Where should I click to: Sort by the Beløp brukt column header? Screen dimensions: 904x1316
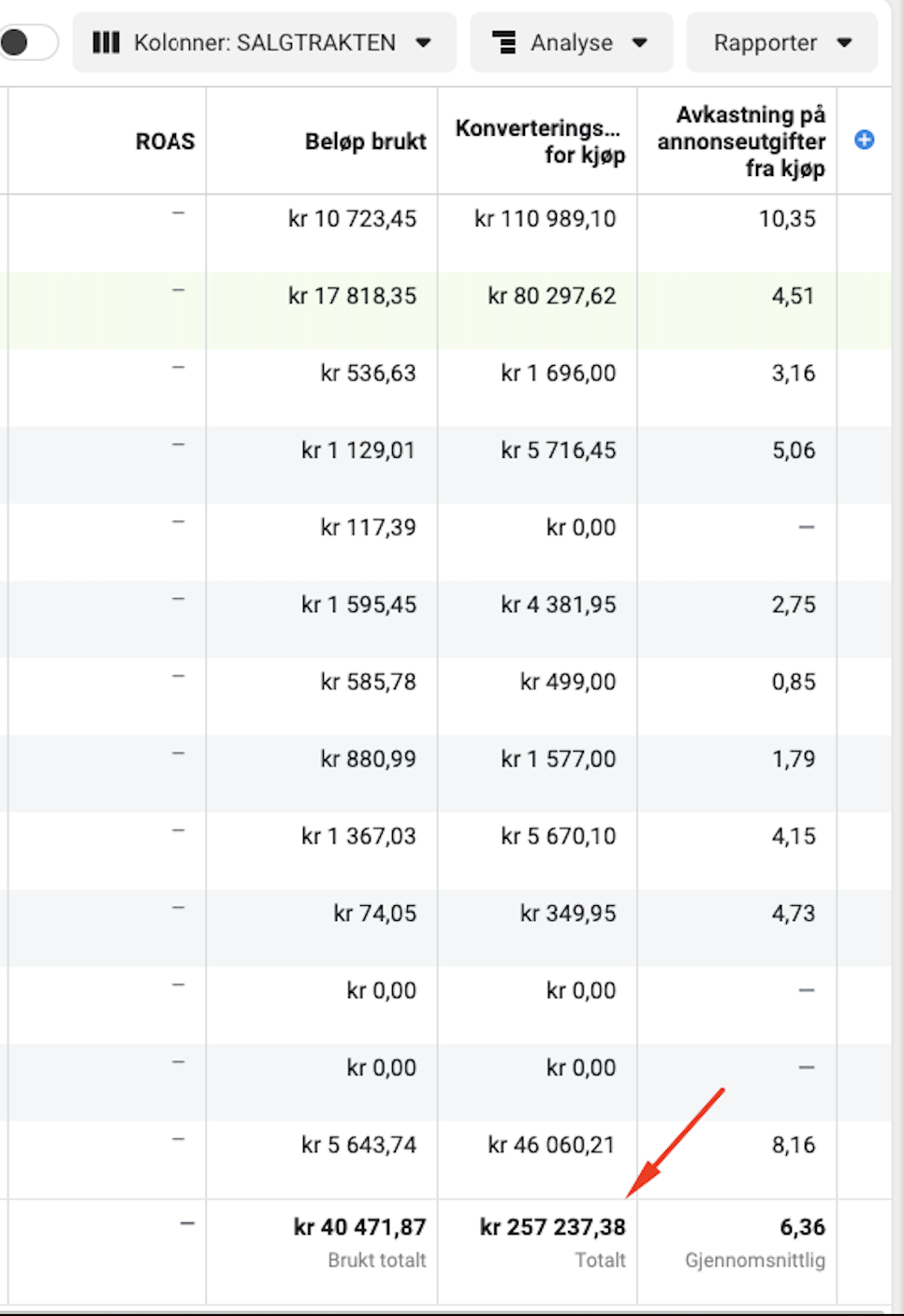click(x=365, y=141)
